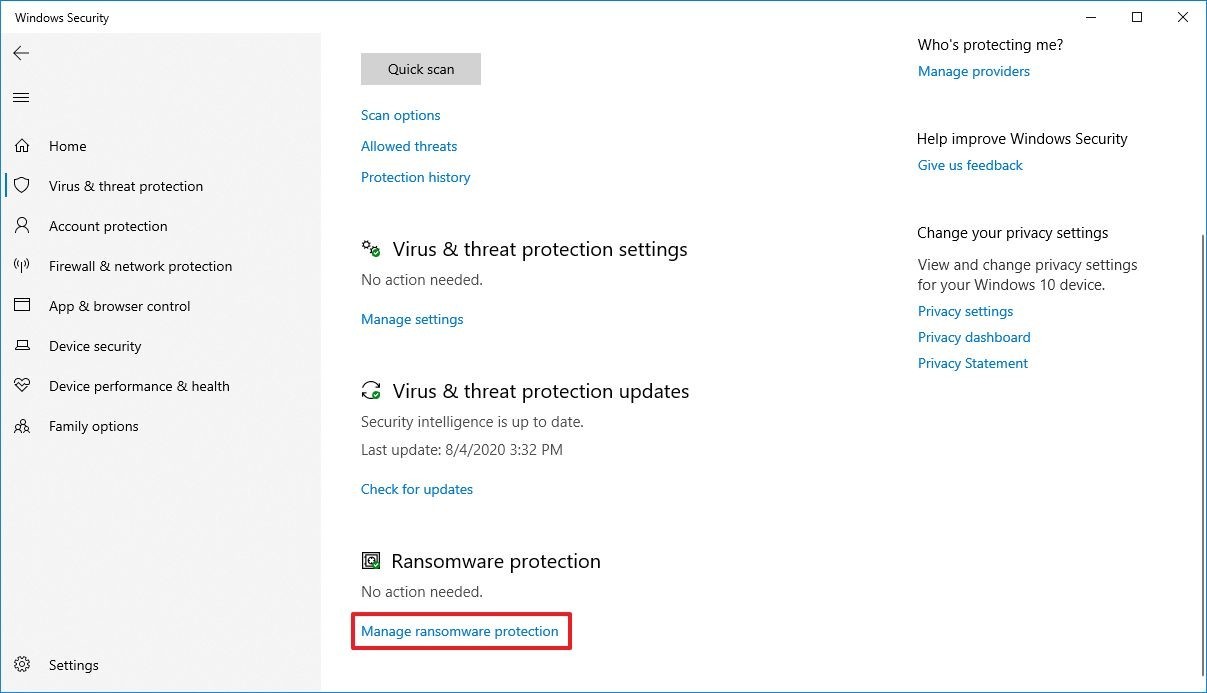Open the App & browser control icon
1207x693 pixels.
21,306
